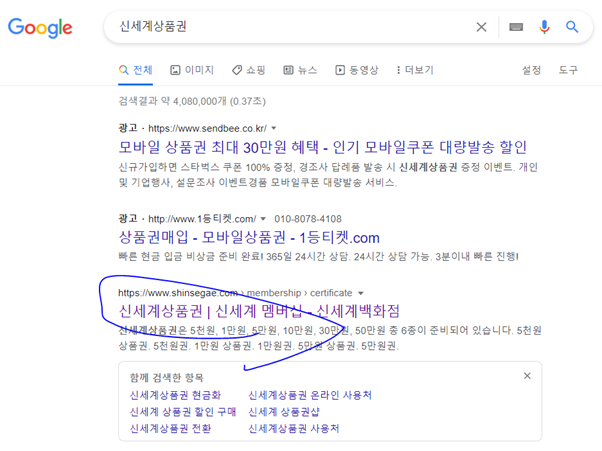Clear the search box with the X icon
The image size is (602, 451).
coord(481,27)
